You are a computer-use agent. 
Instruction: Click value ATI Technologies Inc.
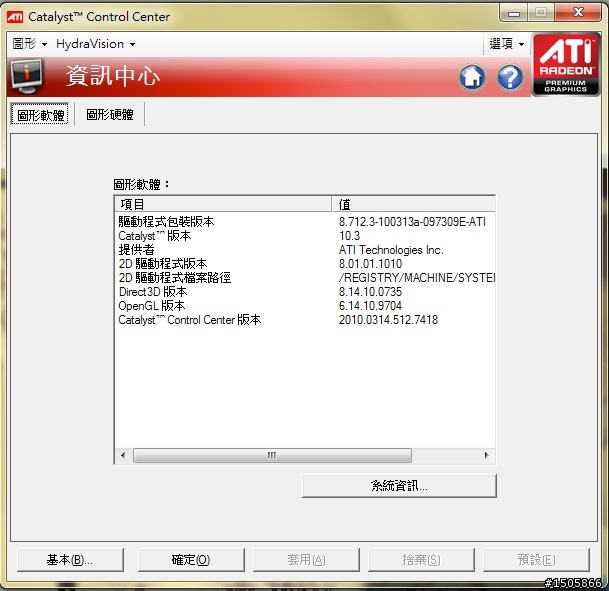391,250
